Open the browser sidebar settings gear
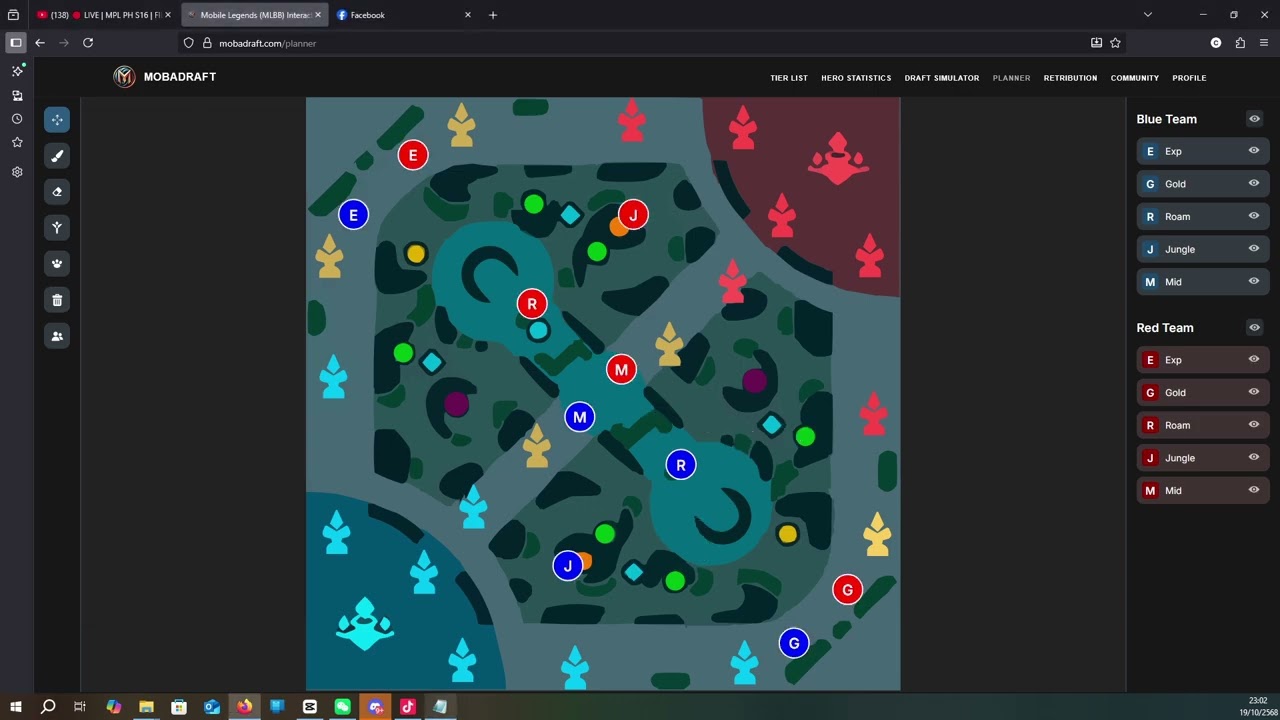Image resolution: width=1280 pixels, height=720 pixels. click(17, 172)
